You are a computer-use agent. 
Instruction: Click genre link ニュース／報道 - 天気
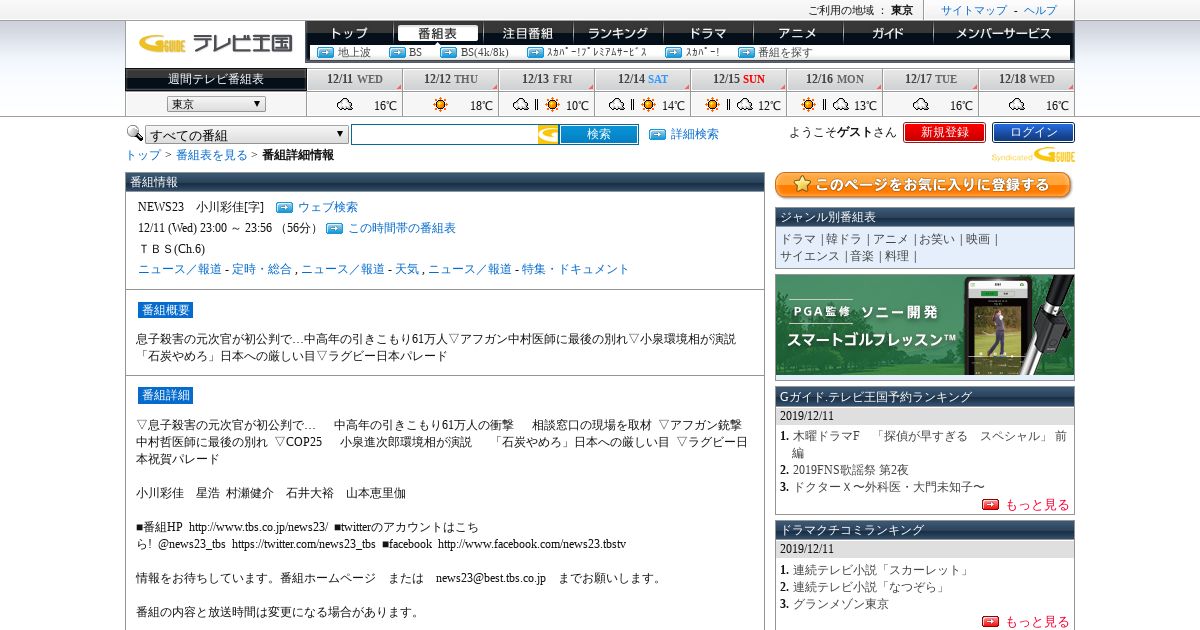[360, 269]
